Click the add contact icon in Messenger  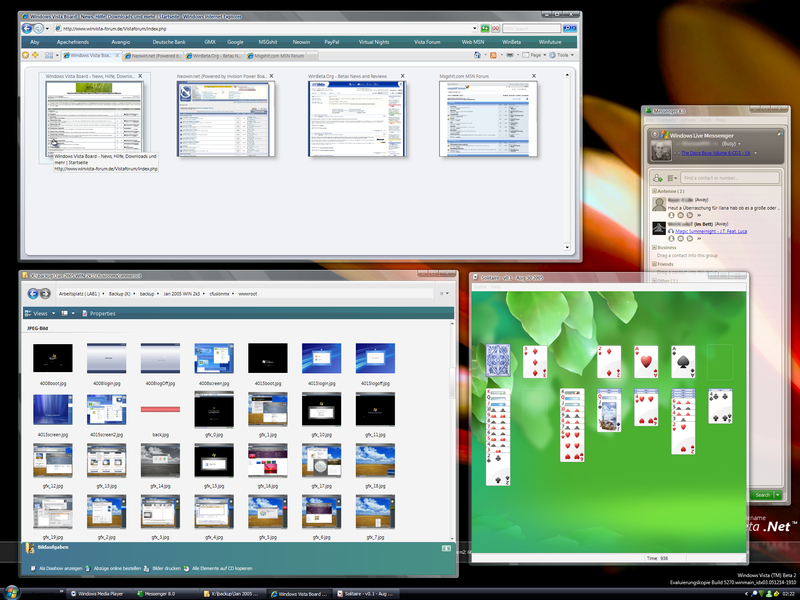point(656,177)
